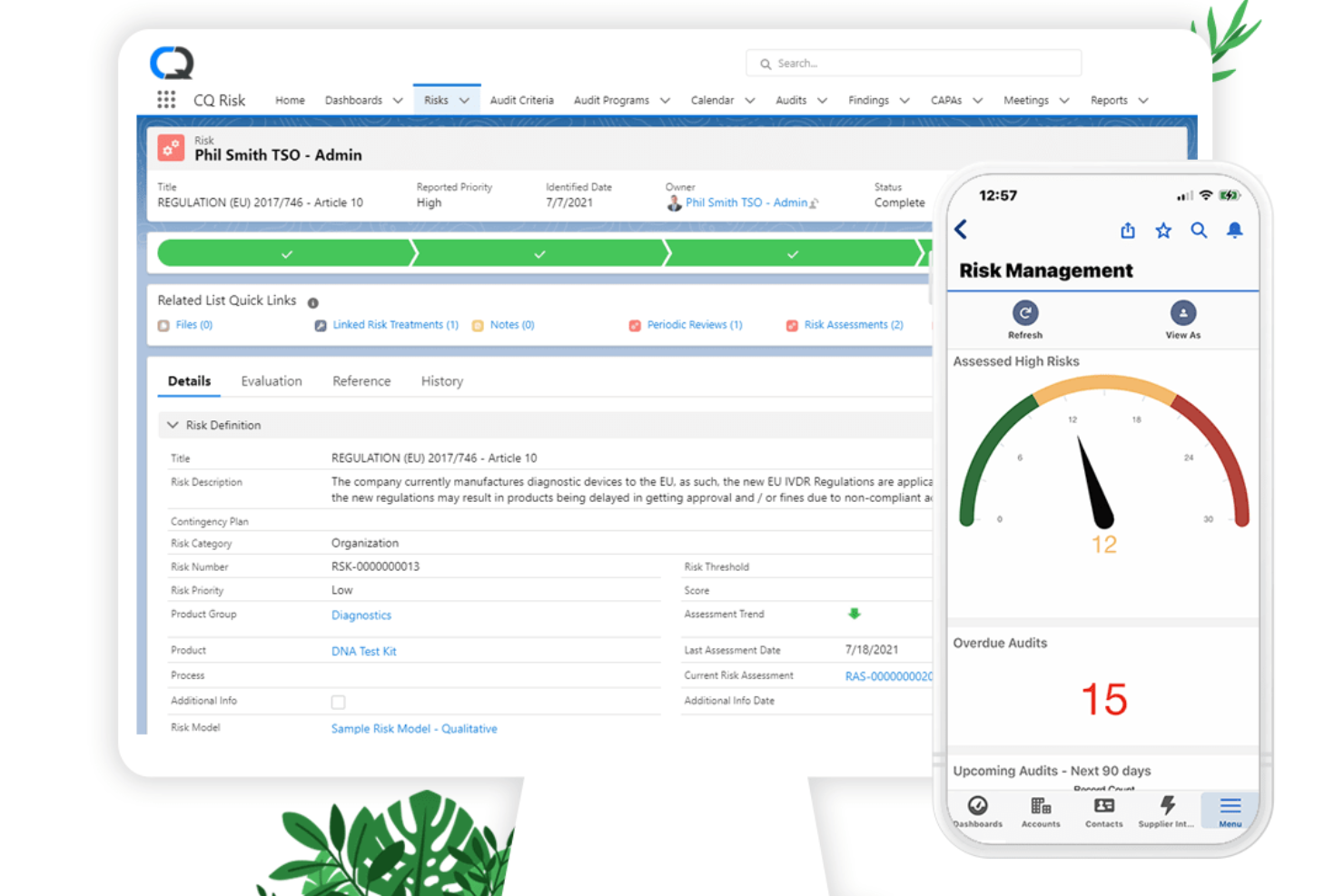This screenshot has height=896, width=1344.
Task: Click the Sample Risk Model - Qualitative link
Action: coord(413,728)
